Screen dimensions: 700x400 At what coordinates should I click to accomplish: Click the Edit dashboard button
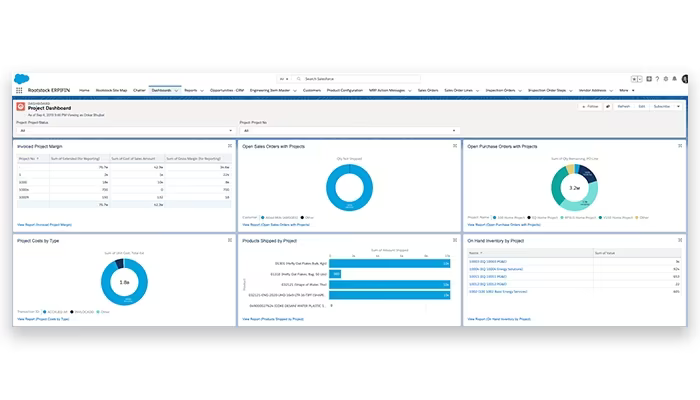[x=642, y=107]
